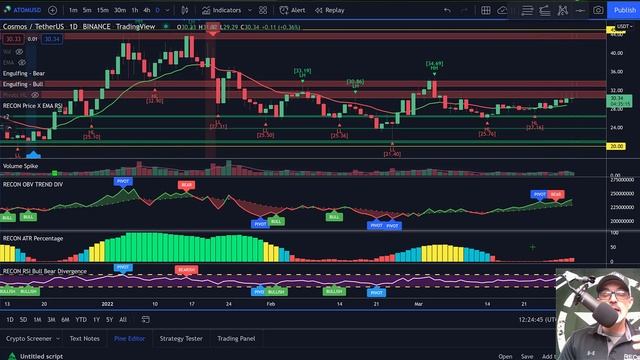
Task: Click the blue buy price 30.34 box
Action: pyautogui.click(x=52, y=39)
